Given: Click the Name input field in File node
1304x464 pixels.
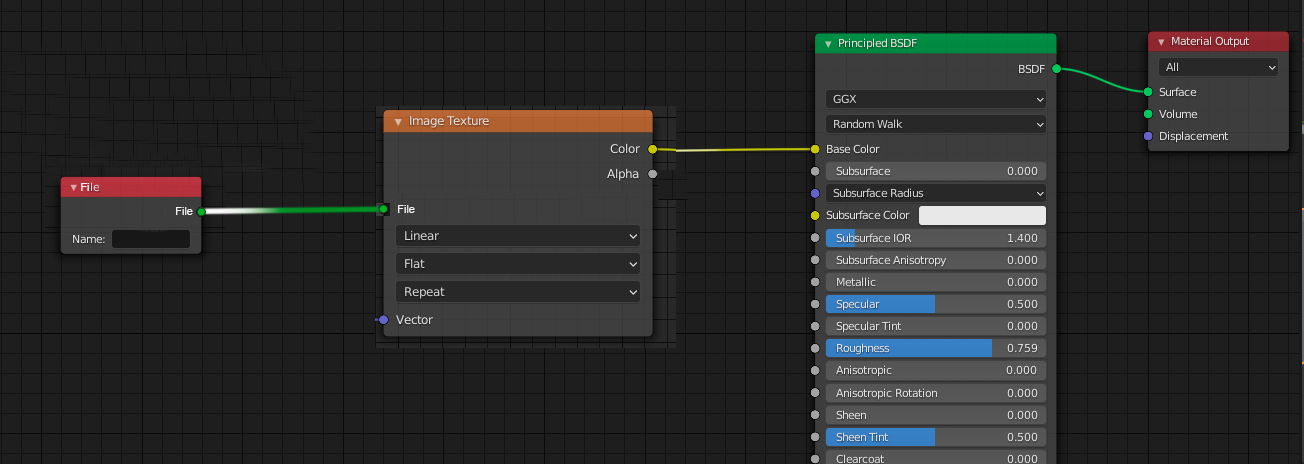Looking at the screenshot, I should click(x=150, y=239).
